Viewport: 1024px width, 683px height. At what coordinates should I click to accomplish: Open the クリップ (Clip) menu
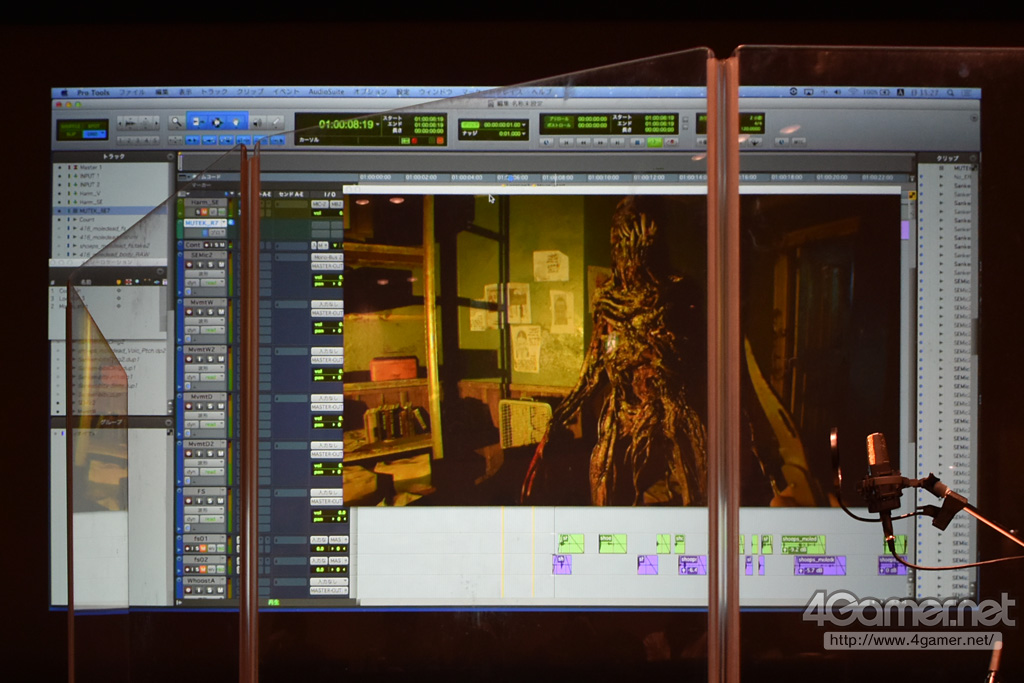click(250, 93)
